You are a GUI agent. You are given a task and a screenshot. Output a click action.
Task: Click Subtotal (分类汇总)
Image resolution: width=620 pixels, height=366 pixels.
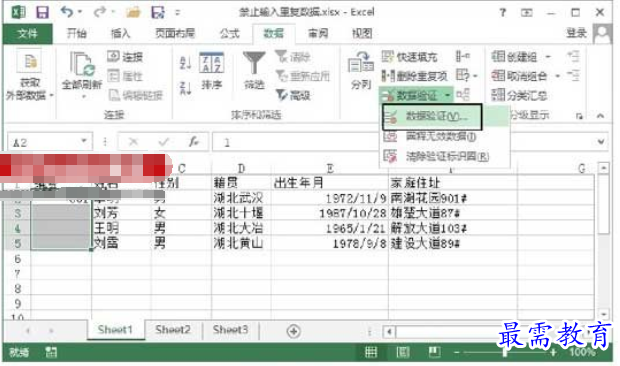point(519,95)
